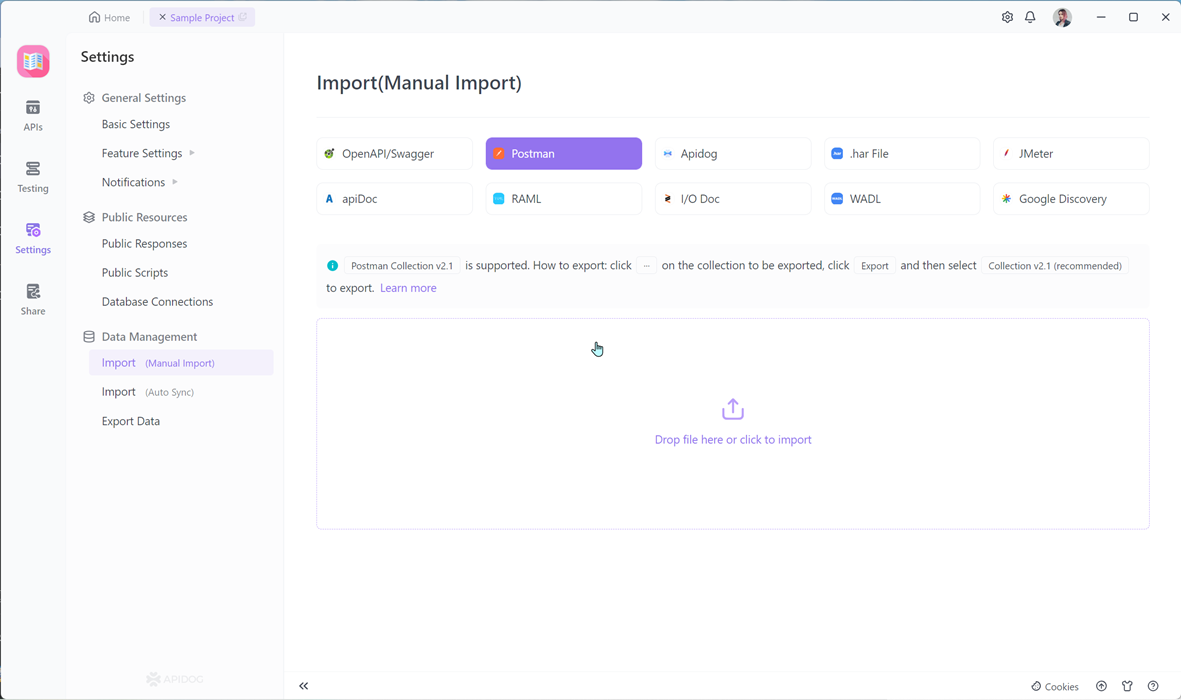Open the Testing section in sidebar
The height and width of the screenshot is (700, 1181).
point(32,177)
